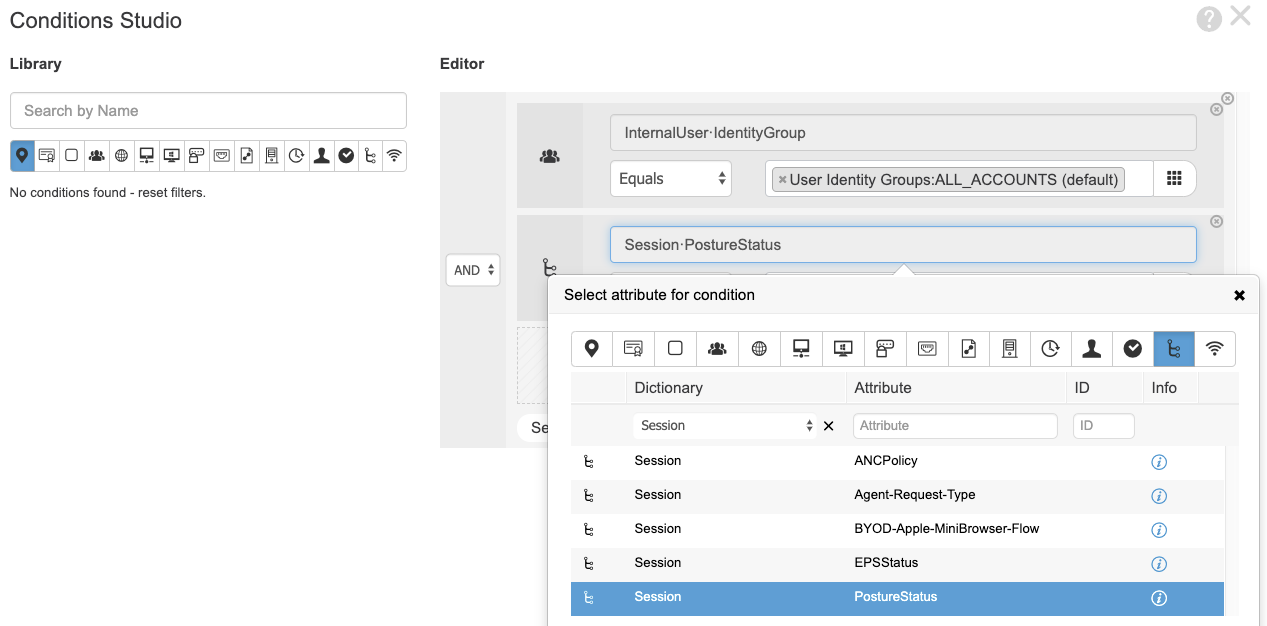Toggle the user silhouette filter in attribute popup
The image size is (1267, 626).
pos(1091,348)
